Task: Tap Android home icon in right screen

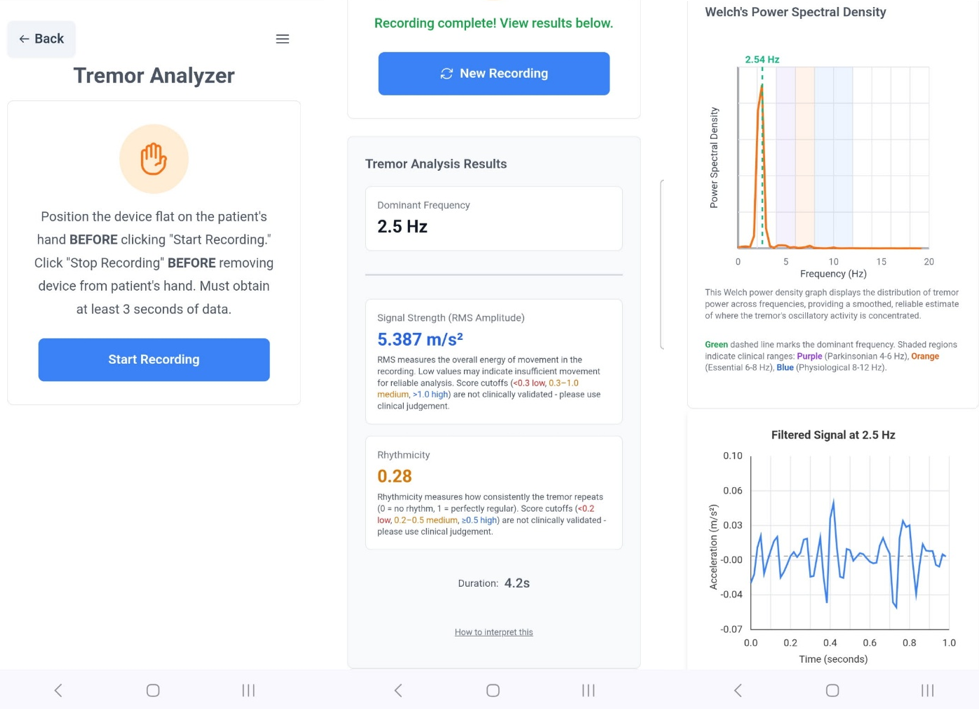Action: coord(832,690)
